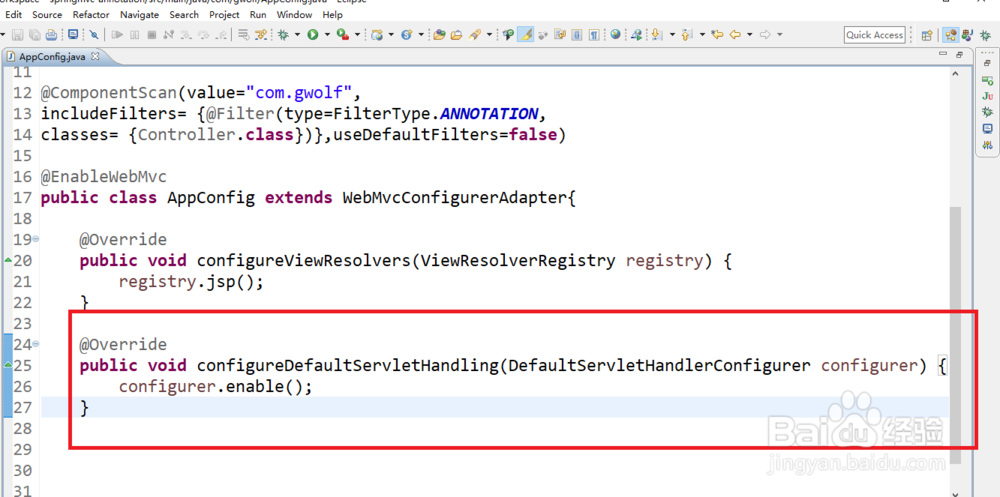This screenshot has height=497, width=1000.
Task: Click the Resume debug icon
Action: click(x=117, y=35)
